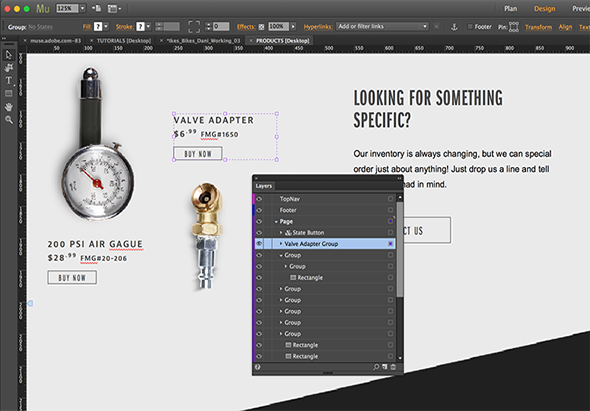Select the Rectangle tool

[x=9, y=93]
